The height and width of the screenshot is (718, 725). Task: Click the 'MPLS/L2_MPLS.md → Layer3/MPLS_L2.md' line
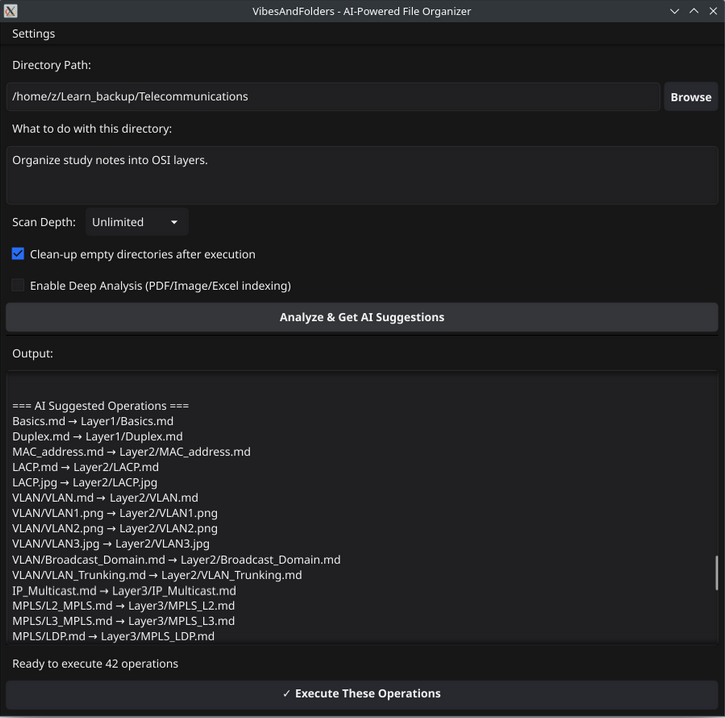pyautogui.click(x=123, y=606)
